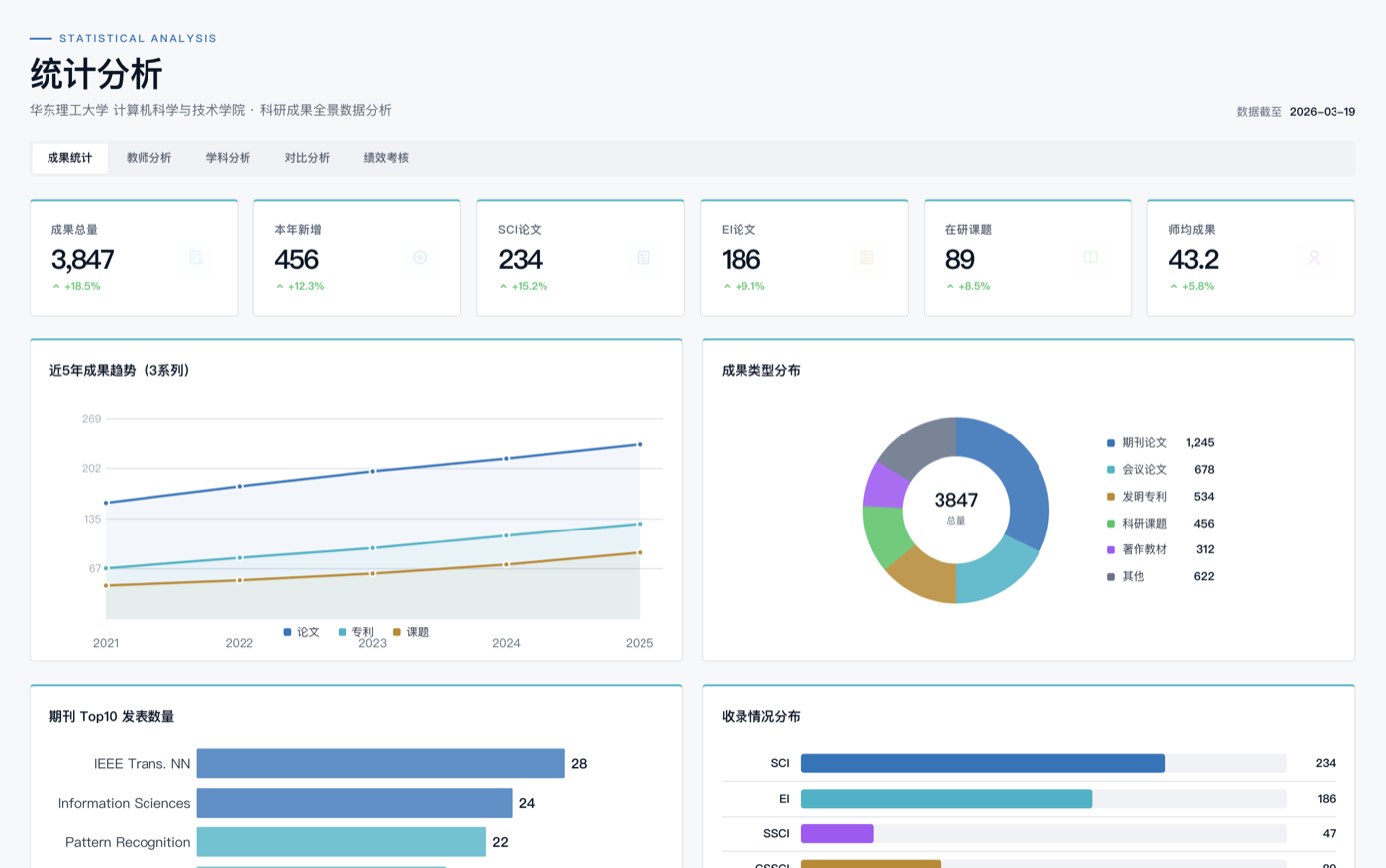
Task: Click the plus-circle icon in 本年新增 card
Action: click(420, 258)
